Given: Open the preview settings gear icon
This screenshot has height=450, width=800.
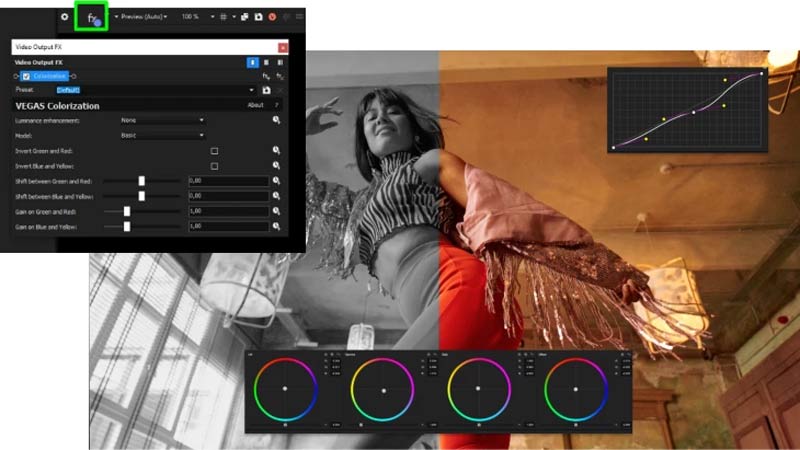Looking at the screenshot, I should pos(65,17).
